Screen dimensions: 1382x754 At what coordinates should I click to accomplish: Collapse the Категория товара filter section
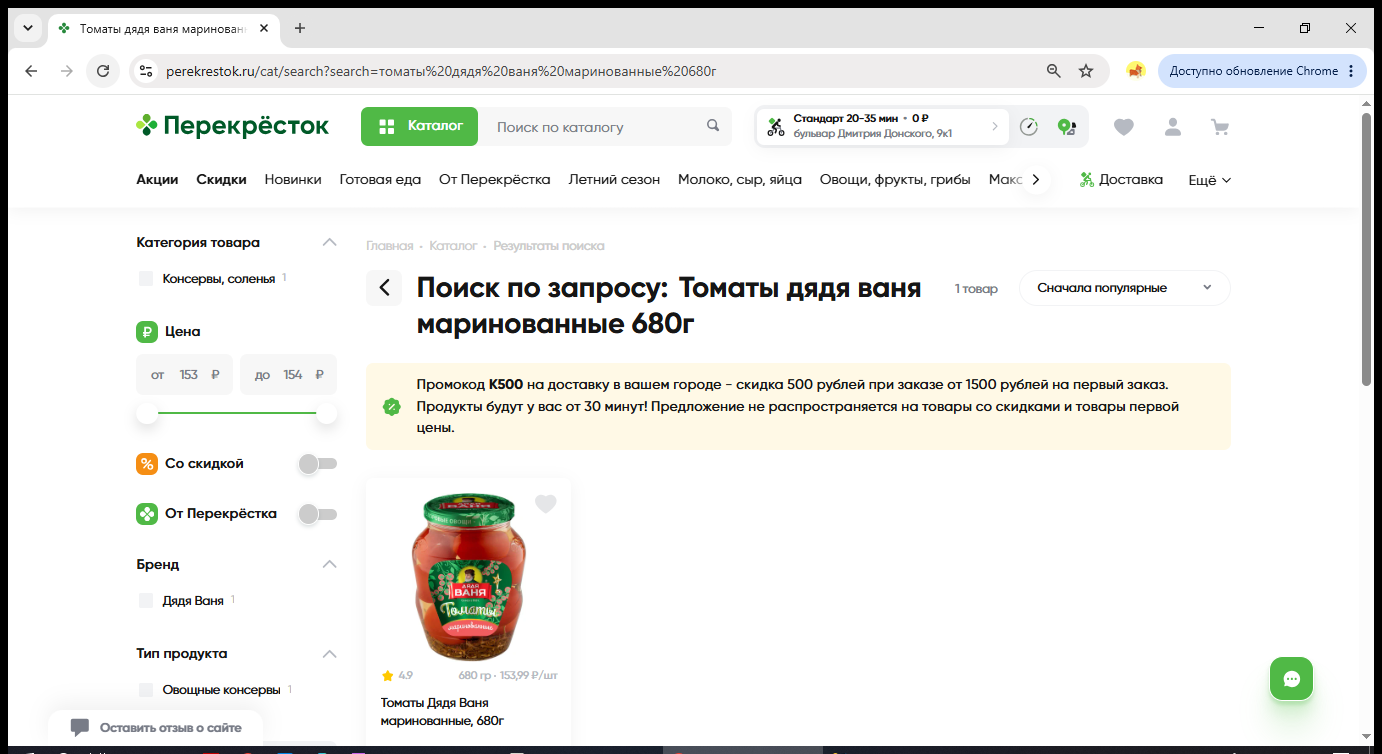click(x=329, y=242)
